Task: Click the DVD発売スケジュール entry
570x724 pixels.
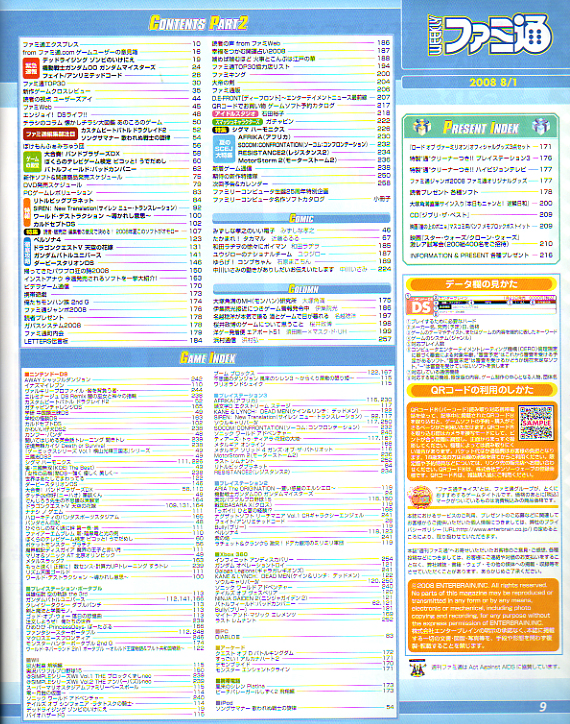Action: pos(113,185)
